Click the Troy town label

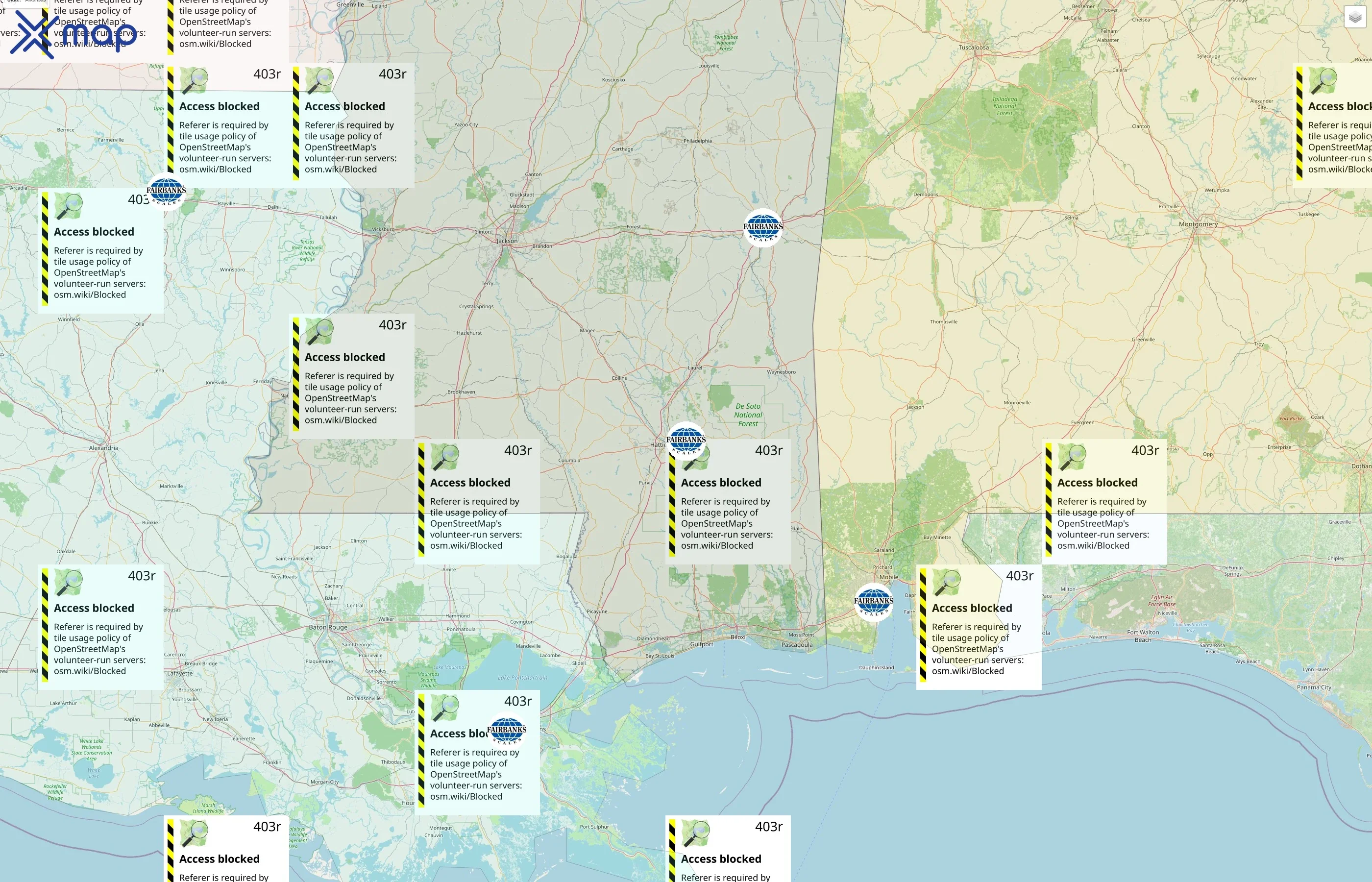click(x=1259, y=344)
